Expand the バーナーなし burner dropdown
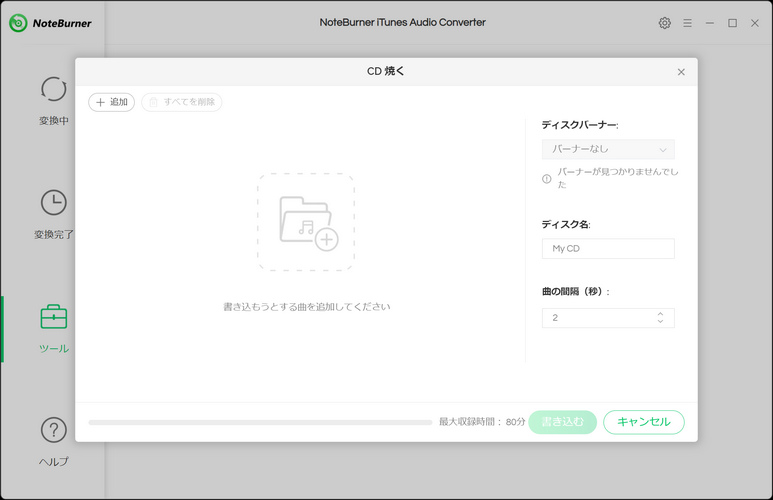773x500 pixels. [608, 149]
